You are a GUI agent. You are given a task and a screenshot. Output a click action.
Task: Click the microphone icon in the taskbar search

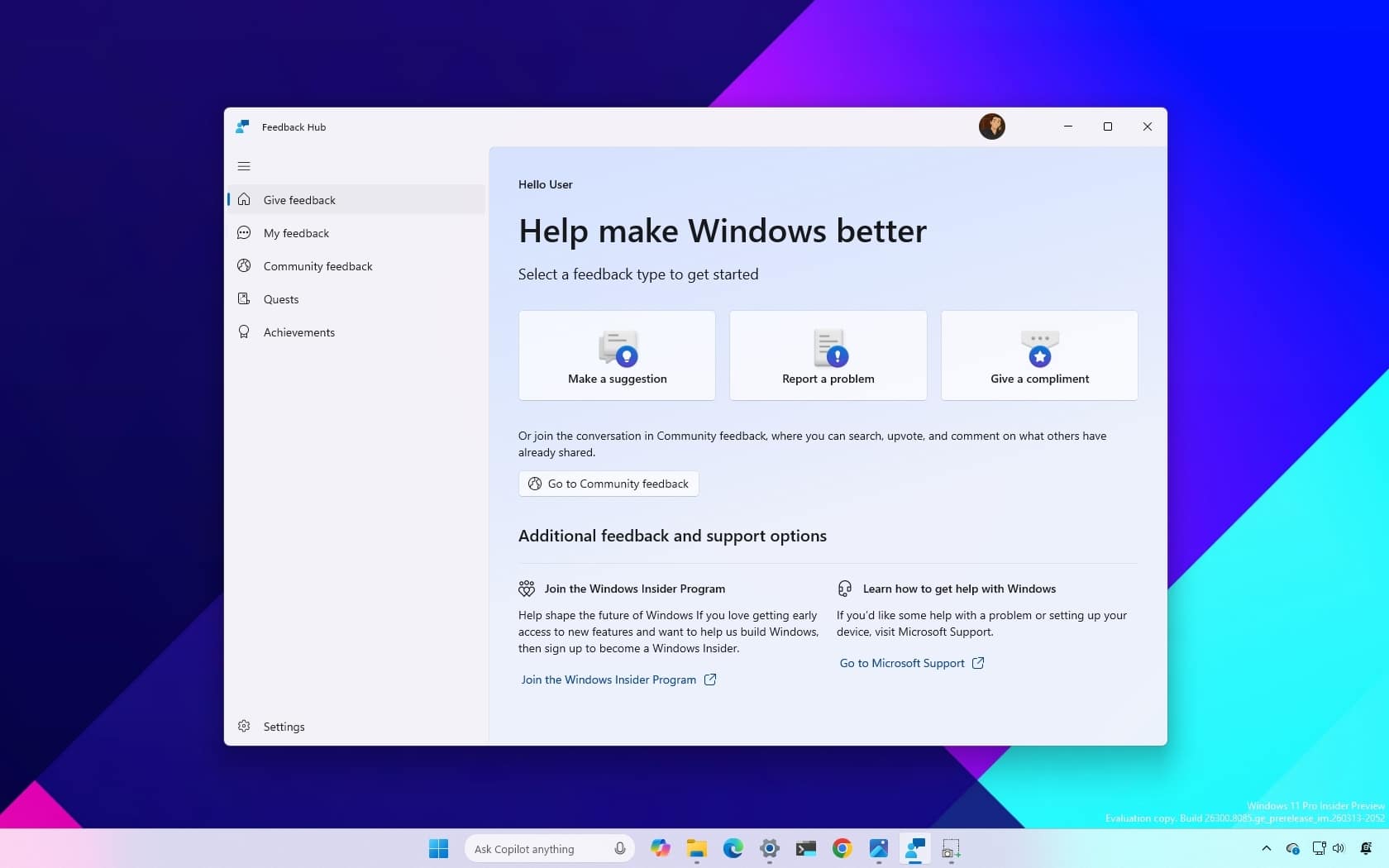pos(618,848)
